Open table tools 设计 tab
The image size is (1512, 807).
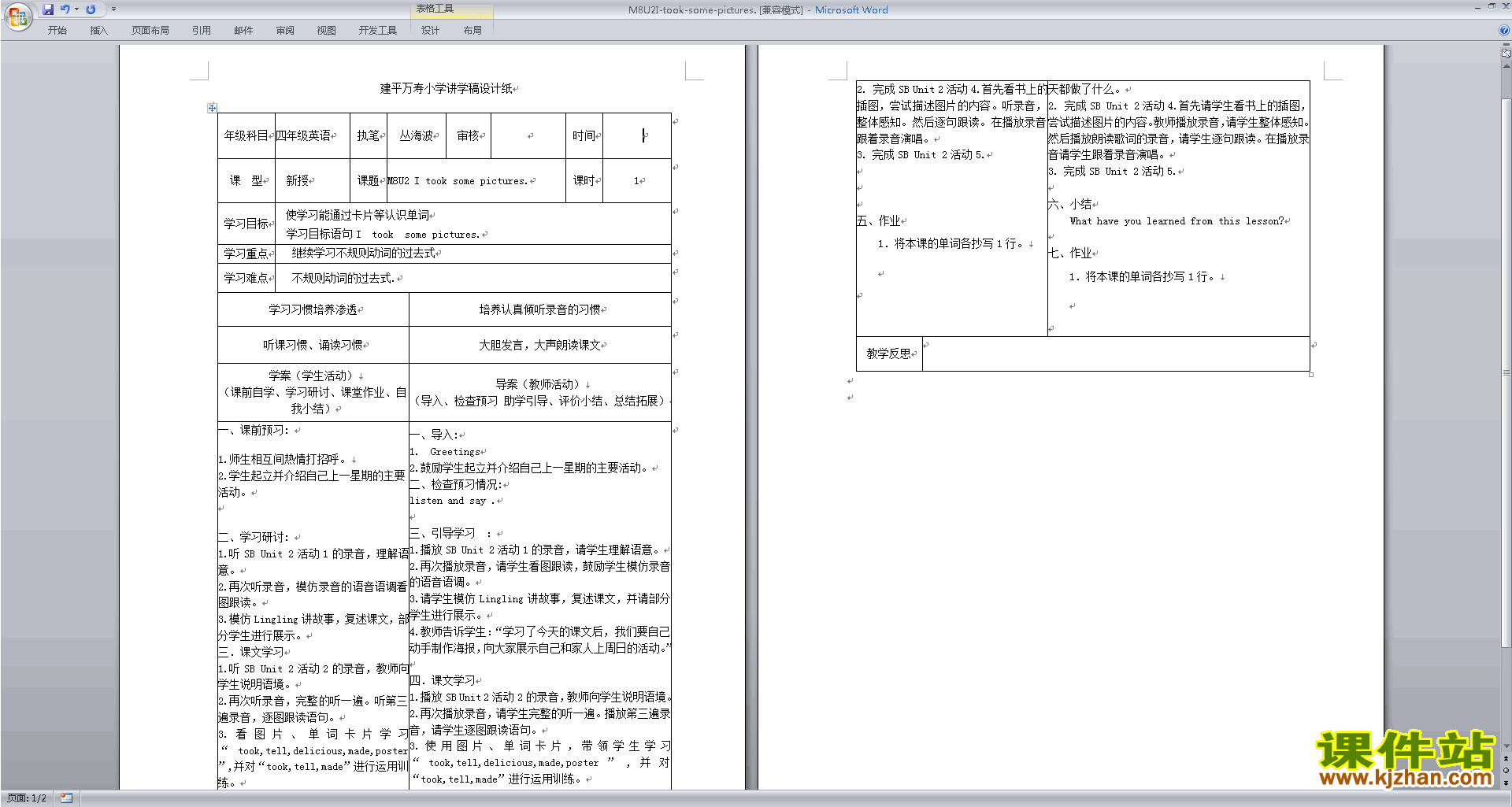430,30
